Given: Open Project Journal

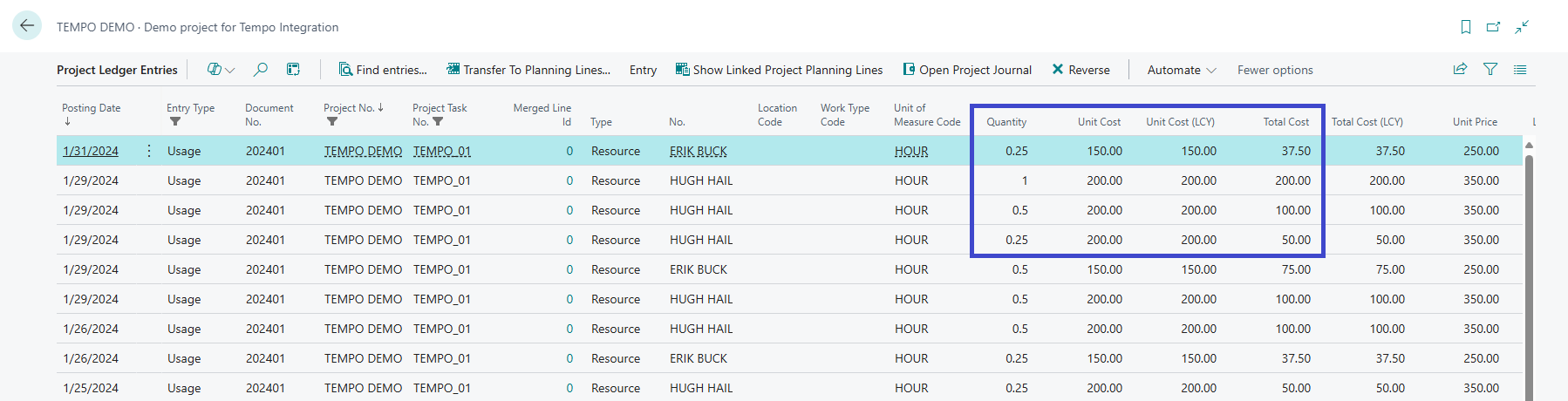Looking at the screenshot, I should point(966,70).
